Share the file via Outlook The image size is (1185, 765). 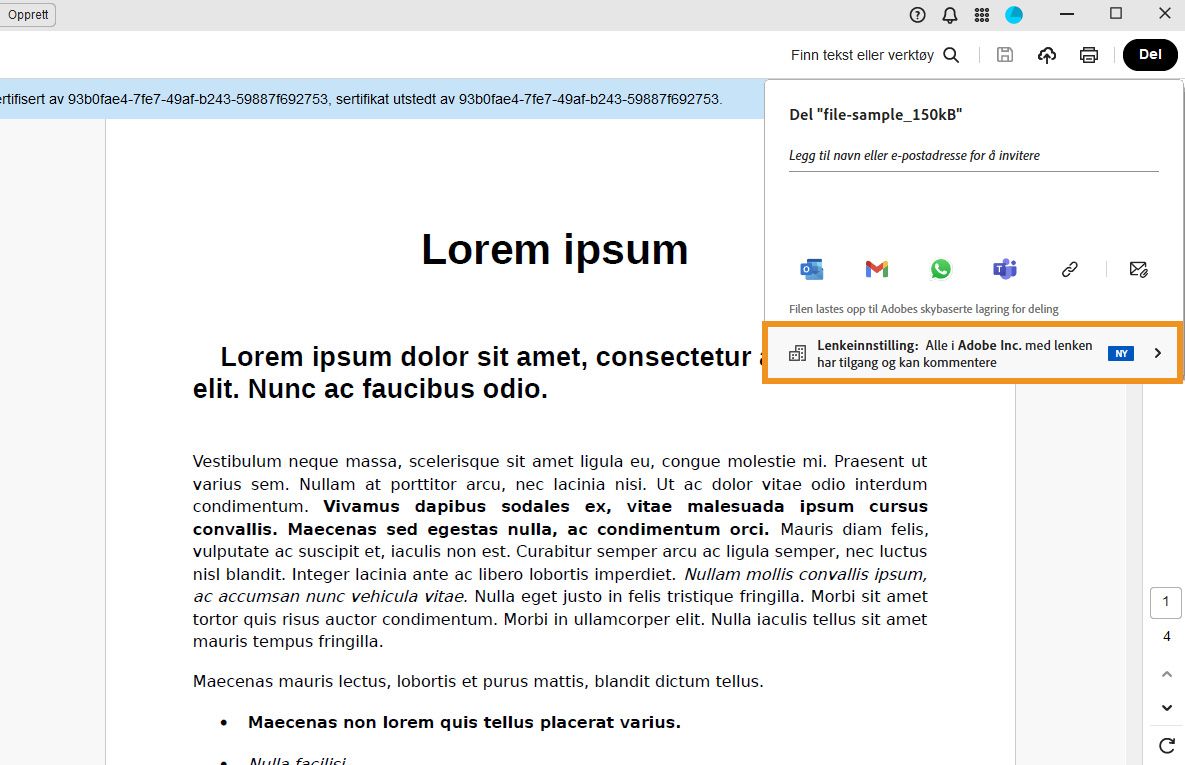point(811,269)
